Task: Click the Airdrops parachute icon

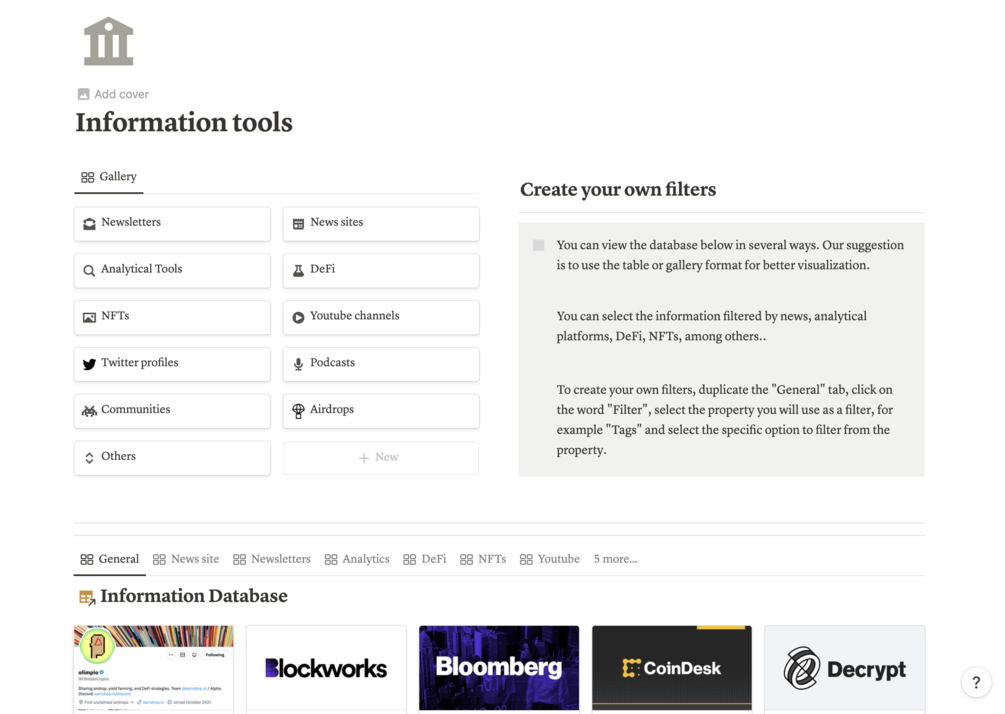Action: coord(298,411)
